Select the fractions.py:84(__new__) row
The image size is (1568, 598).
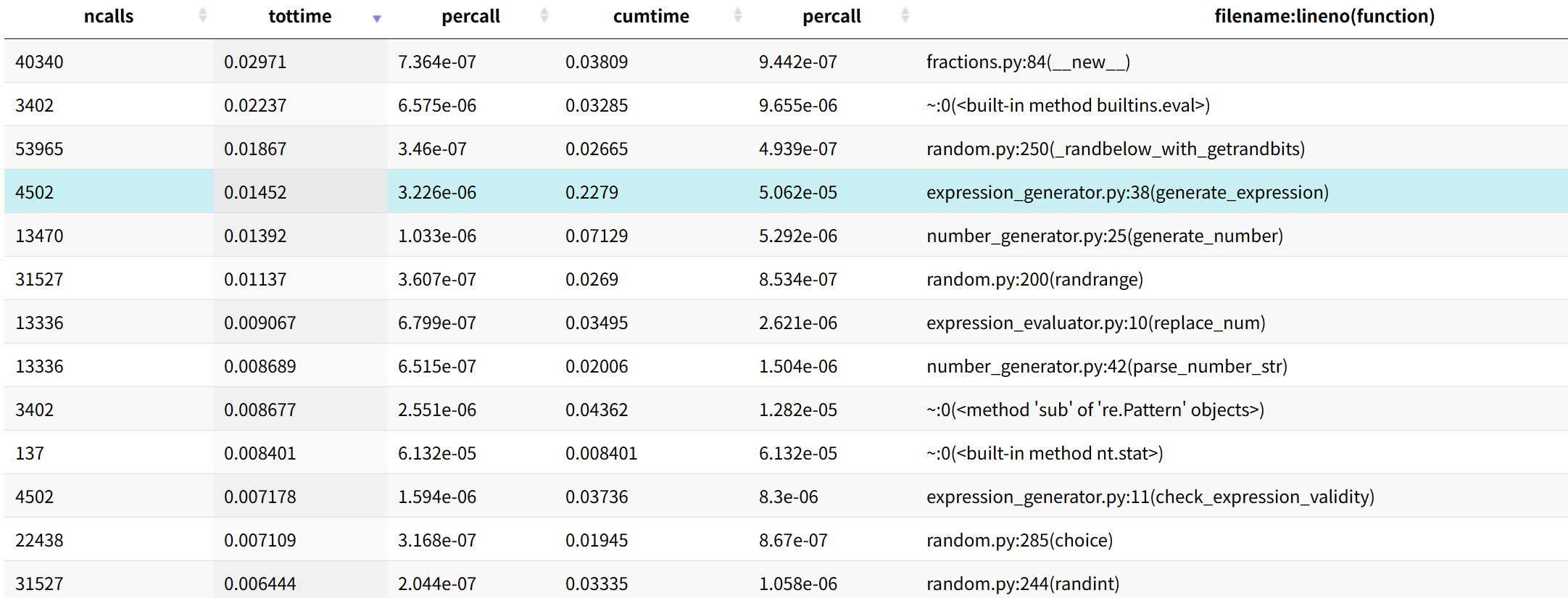1028,62
